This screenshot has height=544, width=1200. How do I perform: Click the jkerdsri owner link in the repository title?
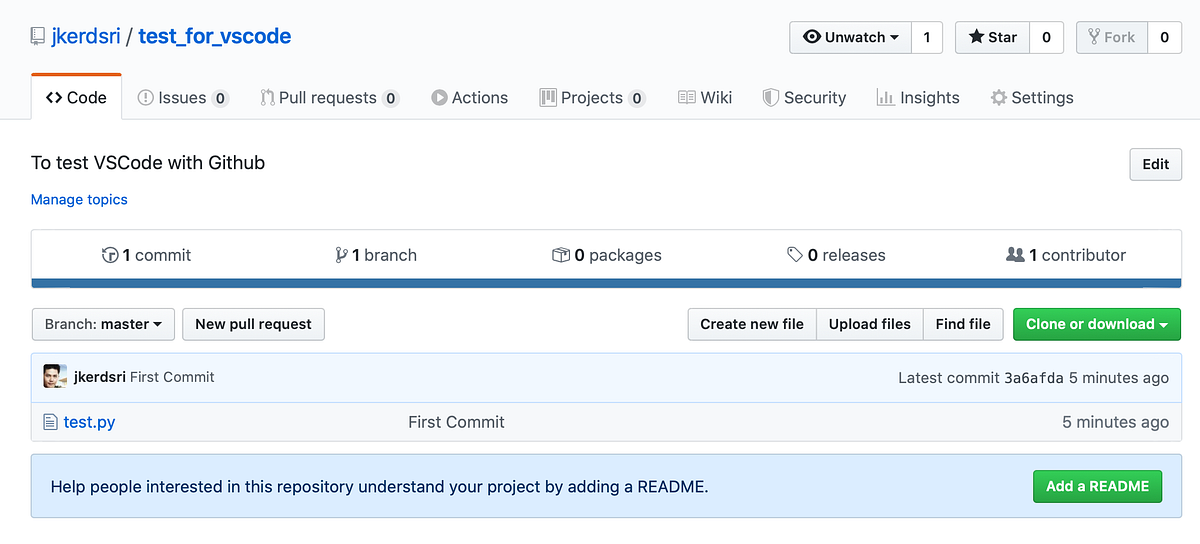(86, 37)
